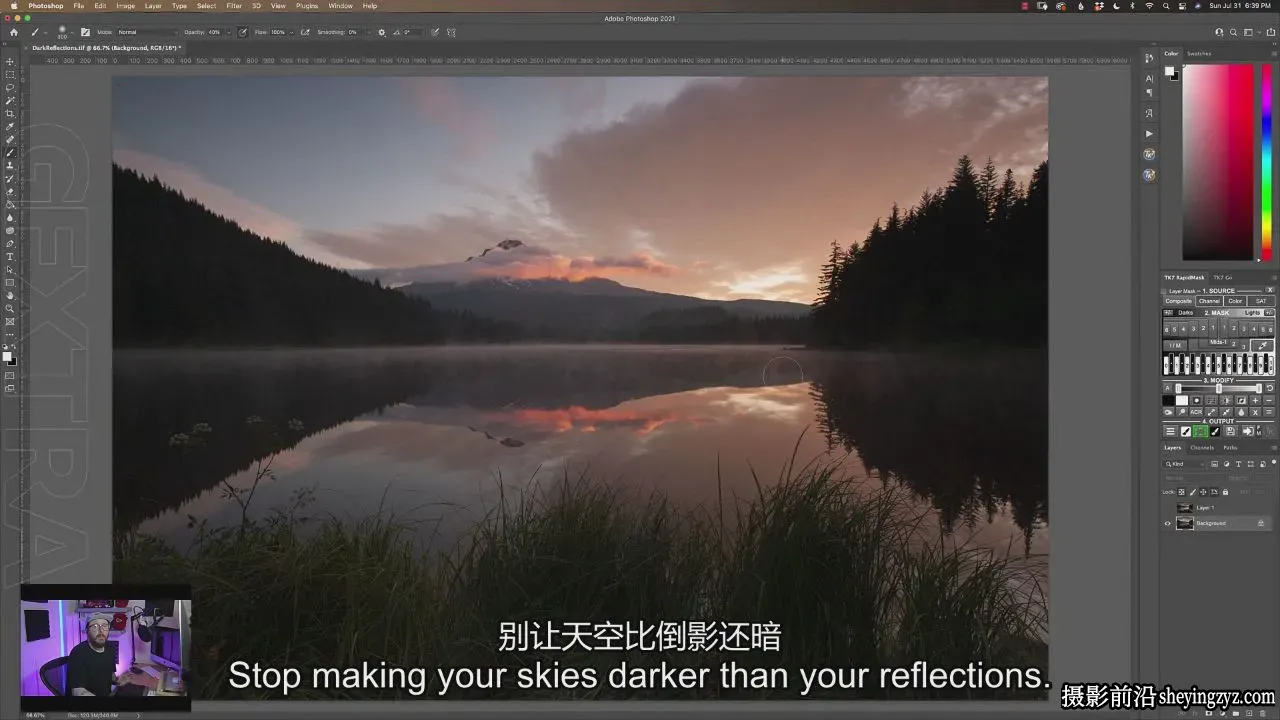This screenshot has height=720, width=1280.
Task: Click the TK7 reset arrow beside the Modify slider
Action: pos(1270,388)
